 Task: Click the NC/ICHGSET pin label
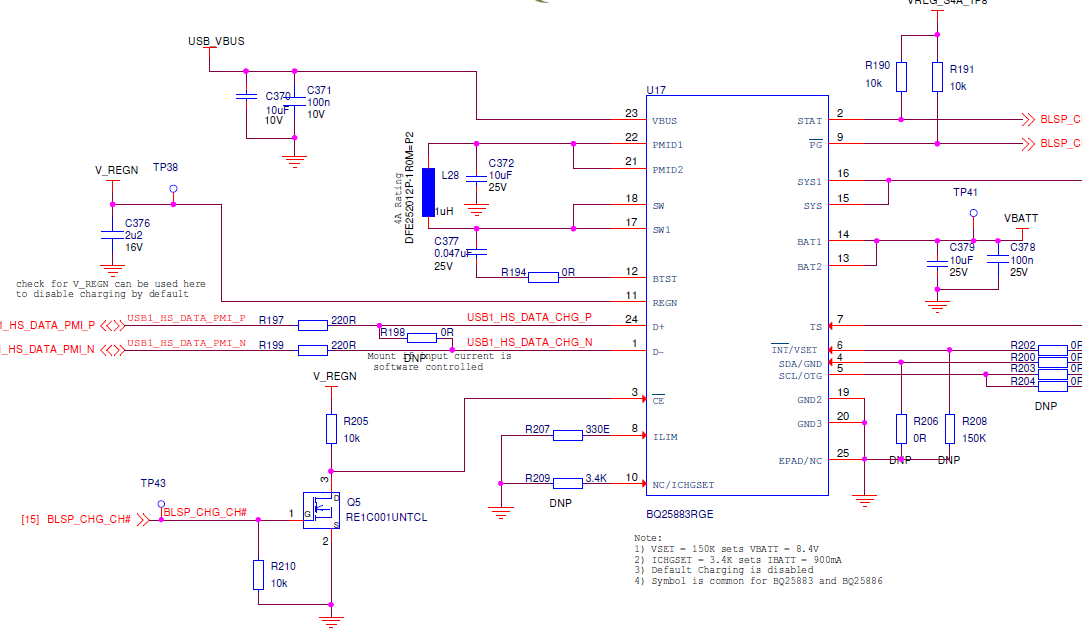[x=683, y=485]
